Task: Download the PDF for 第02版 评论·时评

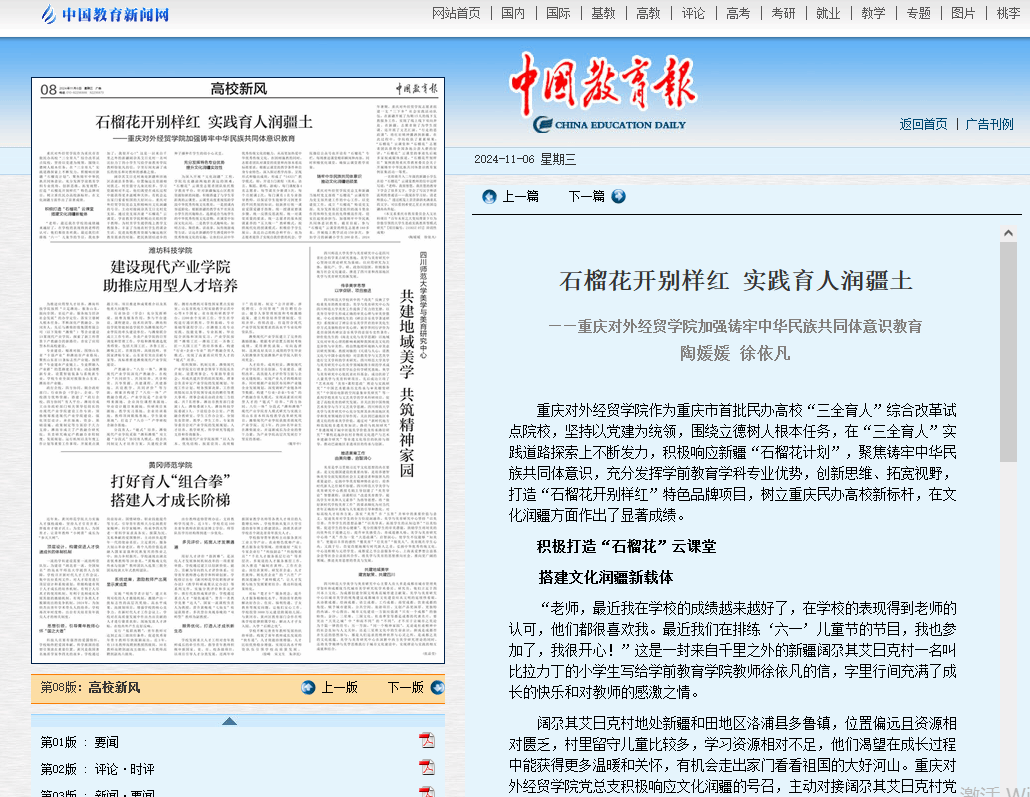Action: click(427, 768)
